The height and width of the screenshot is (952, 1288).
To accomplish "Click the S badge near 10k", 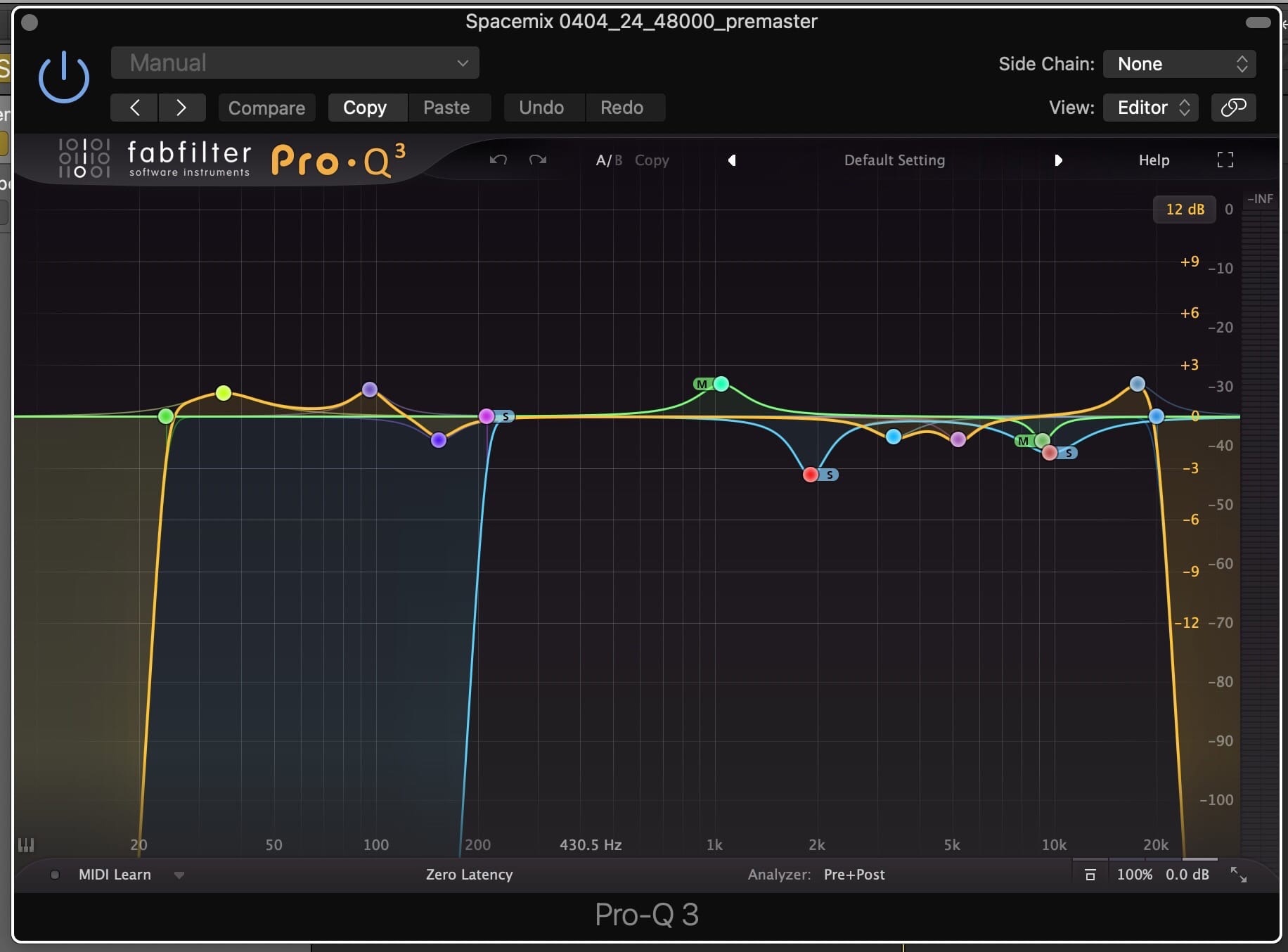I will coord(1069,453).
